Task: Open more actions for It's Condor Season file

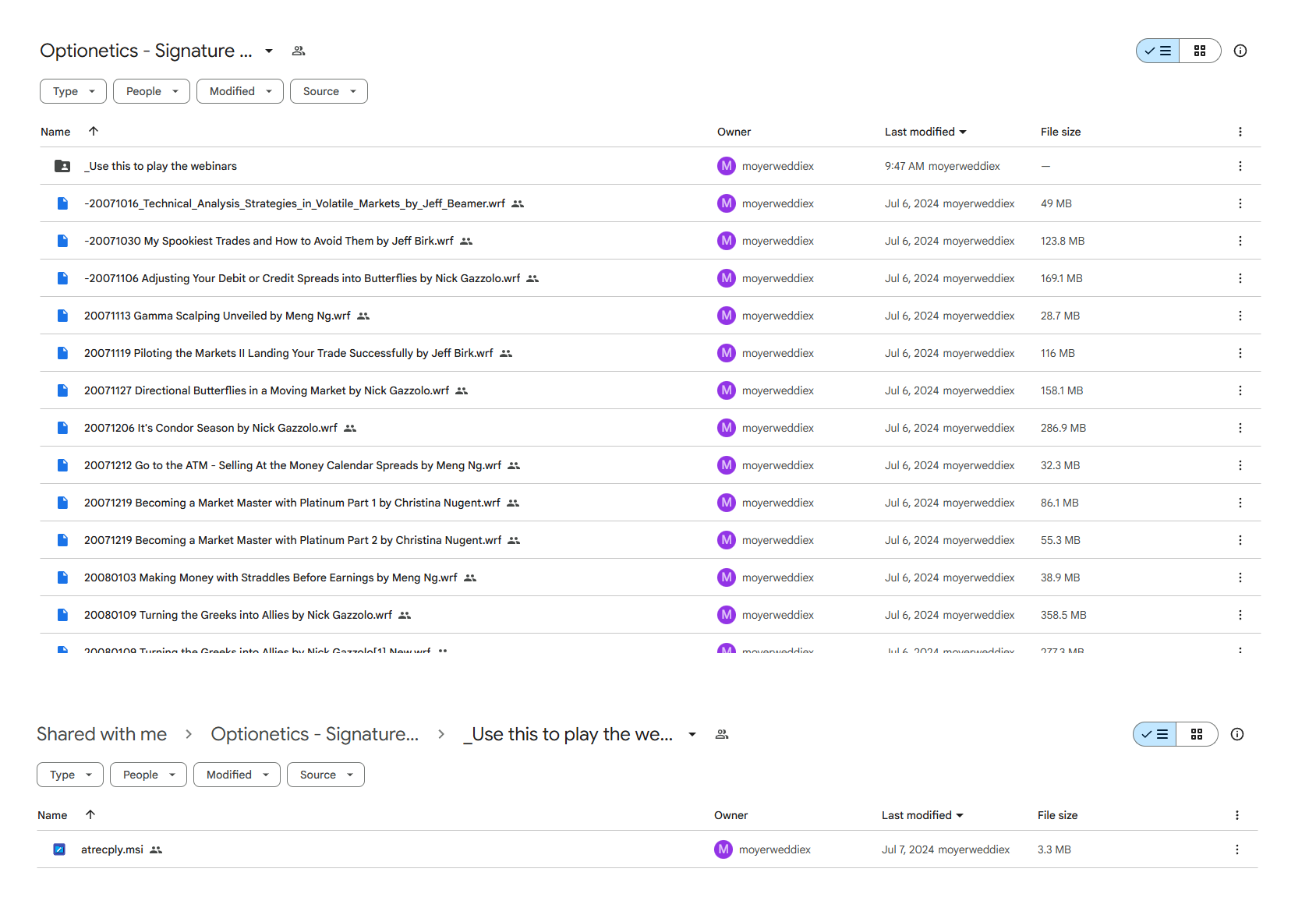Action: click(x=1240, y=428)
